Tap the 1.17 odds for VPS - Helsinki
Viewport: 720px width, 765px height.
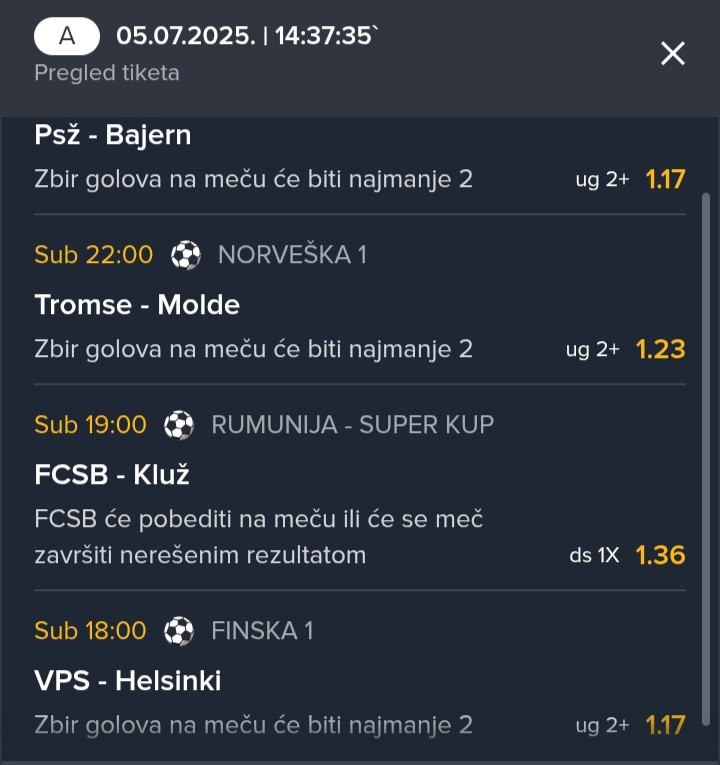coord(665,725)
